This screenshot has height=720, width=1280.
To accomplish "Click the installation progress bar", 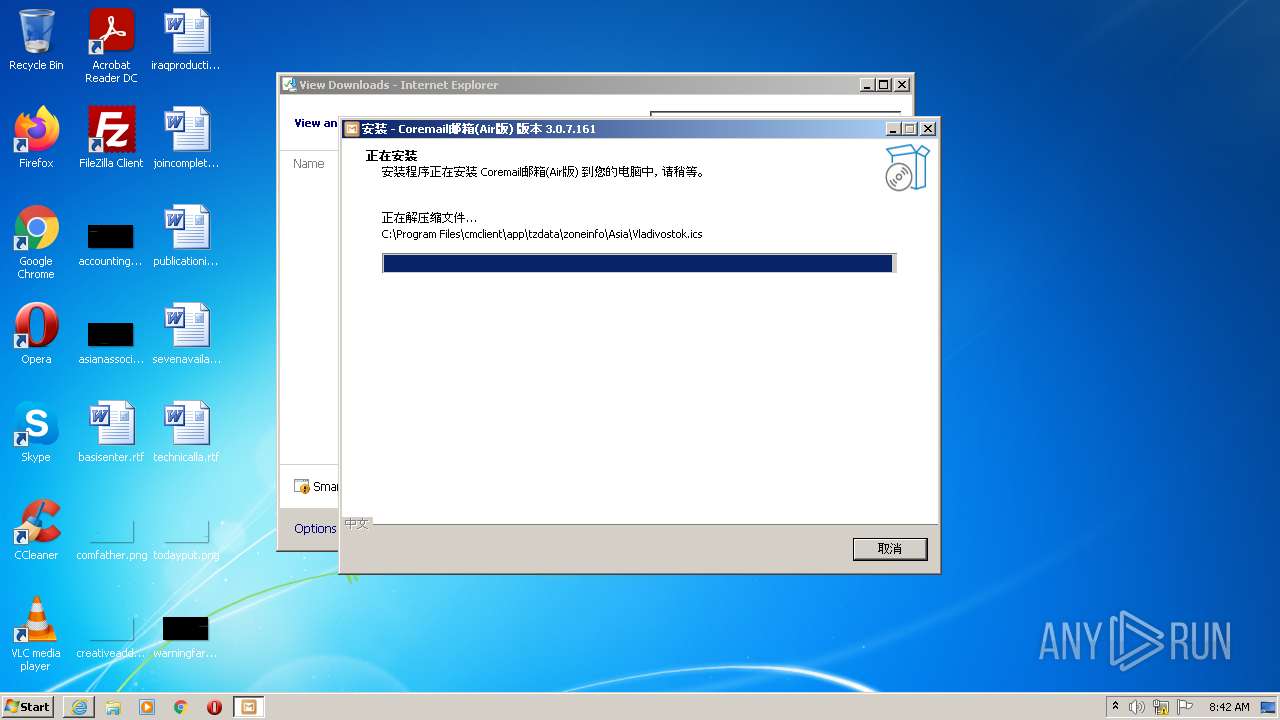I will [x=639, y=263].
